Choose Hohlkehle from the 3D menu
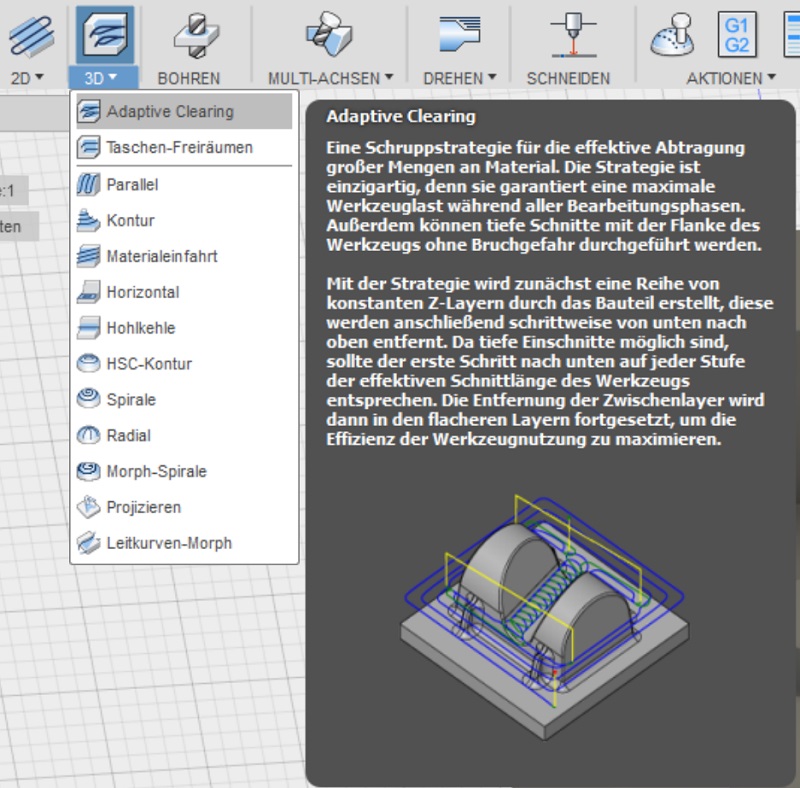This screenshot has width=800, height=788. tap(184, 328)
